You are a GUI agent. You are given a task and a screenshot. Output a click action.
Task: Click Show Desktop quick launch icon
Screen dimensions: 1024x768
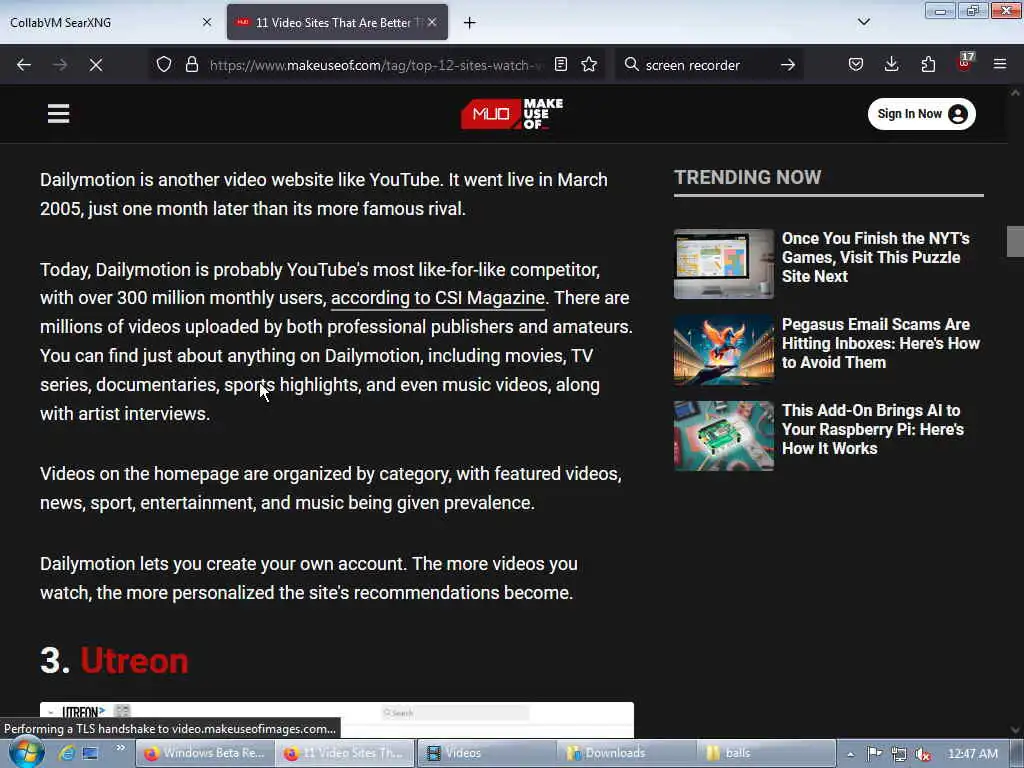[x=90, y=753]
